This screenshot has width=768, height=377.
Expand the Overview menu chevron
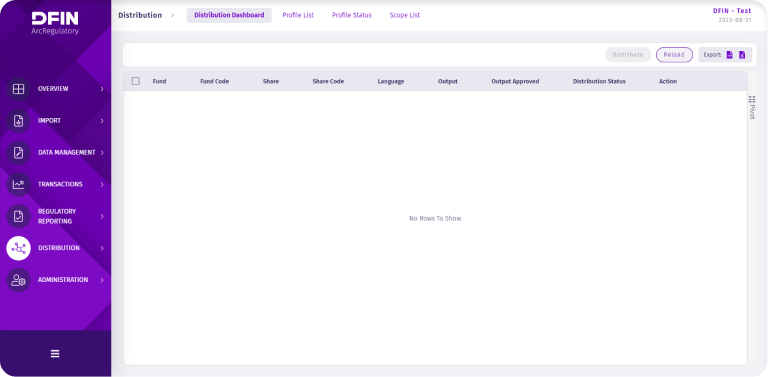pyautogui.click(x=102, y=89)
